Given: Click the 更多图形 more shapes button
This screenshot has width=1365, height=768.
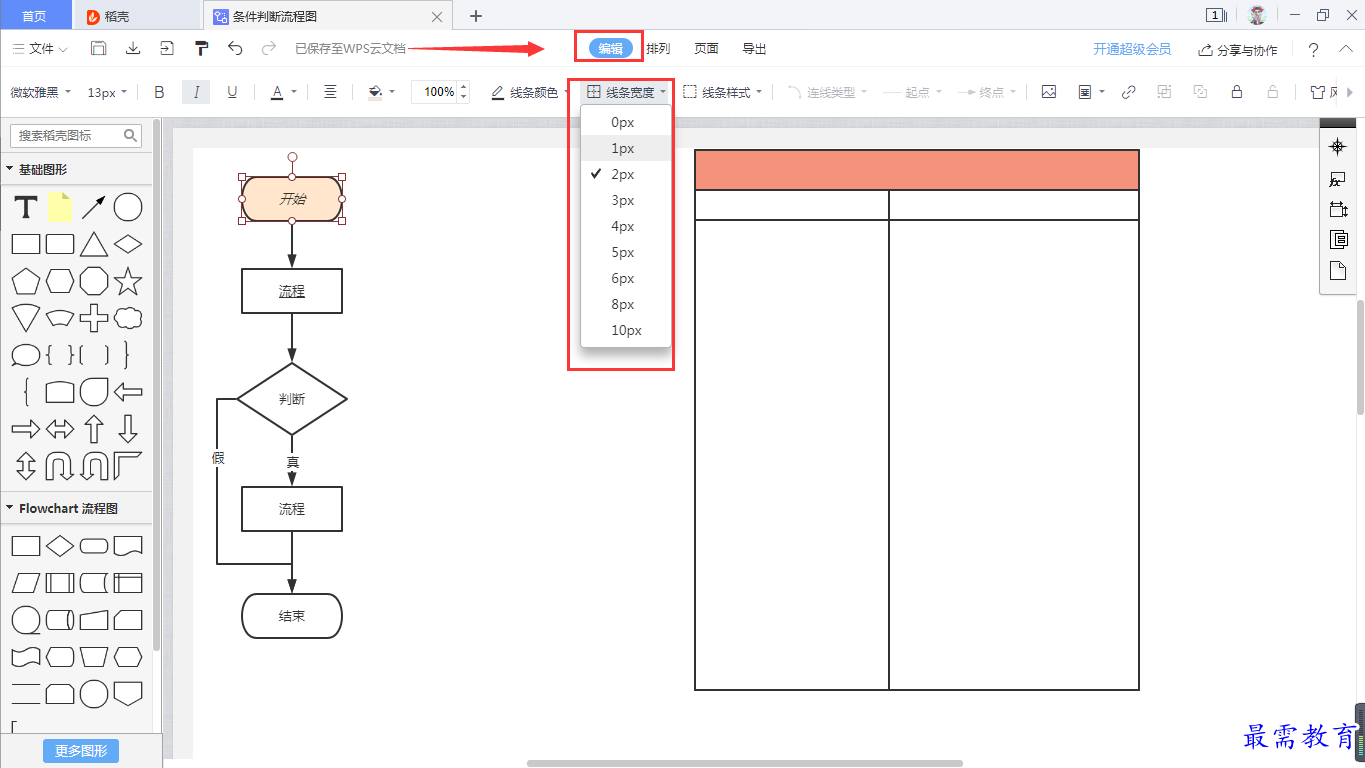Looking at the screenshot, I should click(x=81, y=751).
